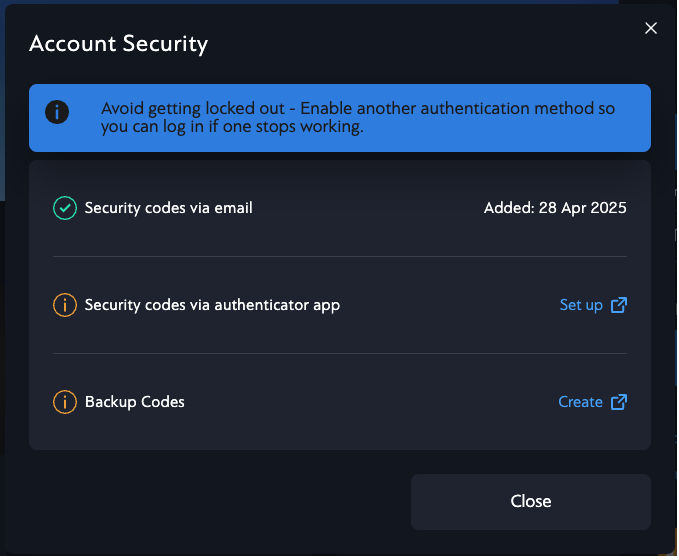Click orange warning icon beside authenticator app
Viewport: 679px width, 560px height.
click(x=65, y=305)
